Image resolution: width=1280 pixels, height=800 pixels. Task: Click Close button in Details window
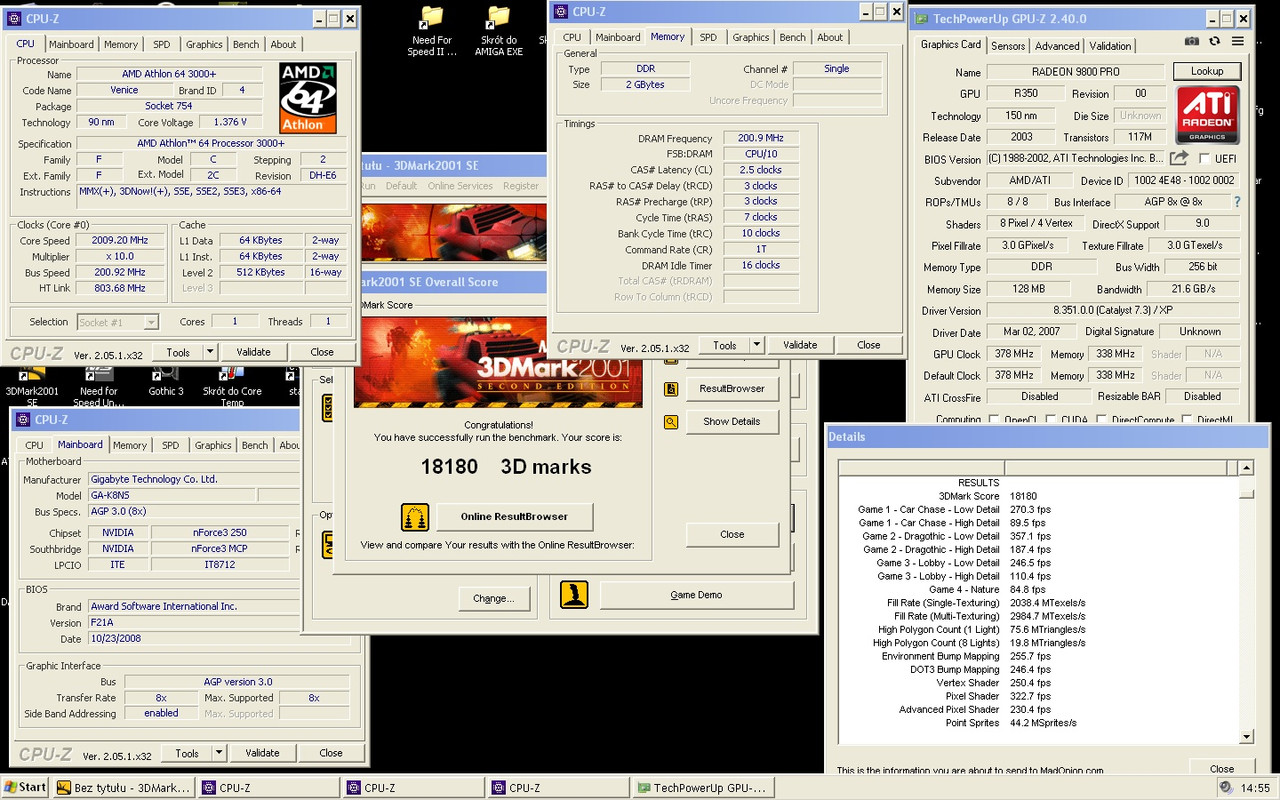coord(1222,769)
